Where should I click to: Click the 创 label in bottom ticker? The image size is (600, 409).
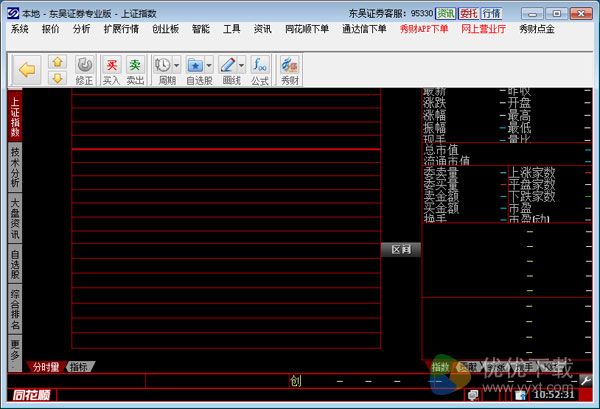[295, 381]
